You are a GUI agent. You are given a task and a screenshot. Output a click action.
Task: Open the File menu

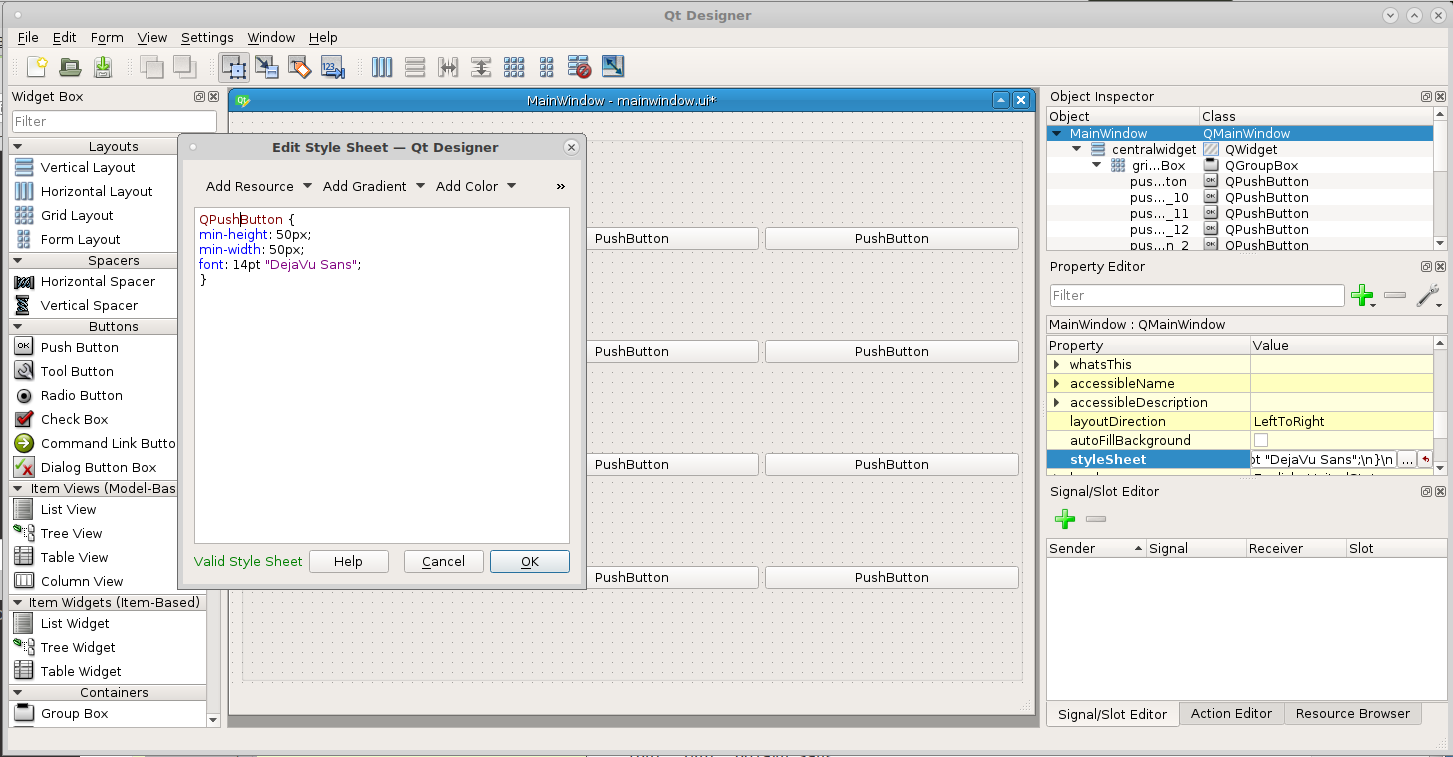coord(28,37)
